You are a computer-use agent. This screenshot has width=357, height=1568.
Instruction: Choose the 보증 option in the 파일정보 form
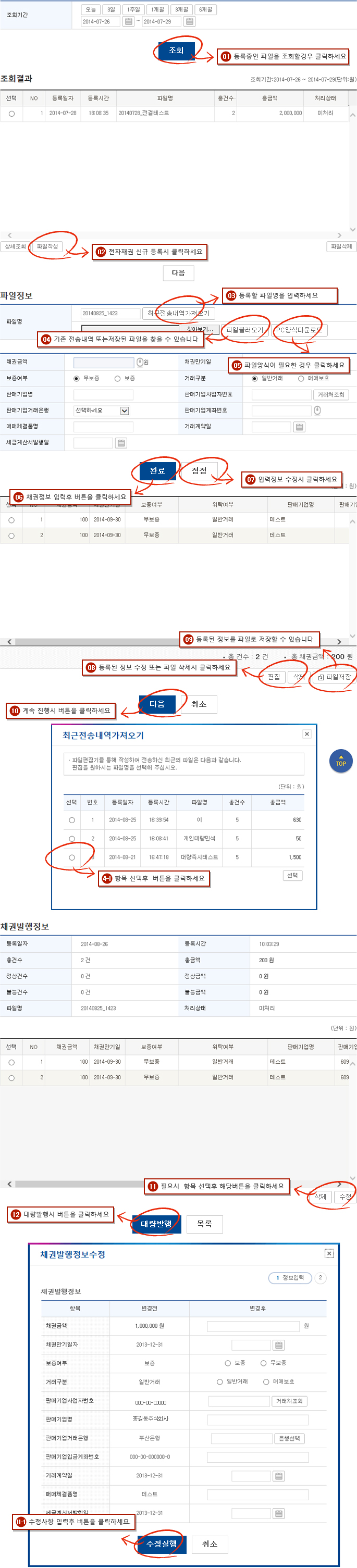(x=118, y=379)
